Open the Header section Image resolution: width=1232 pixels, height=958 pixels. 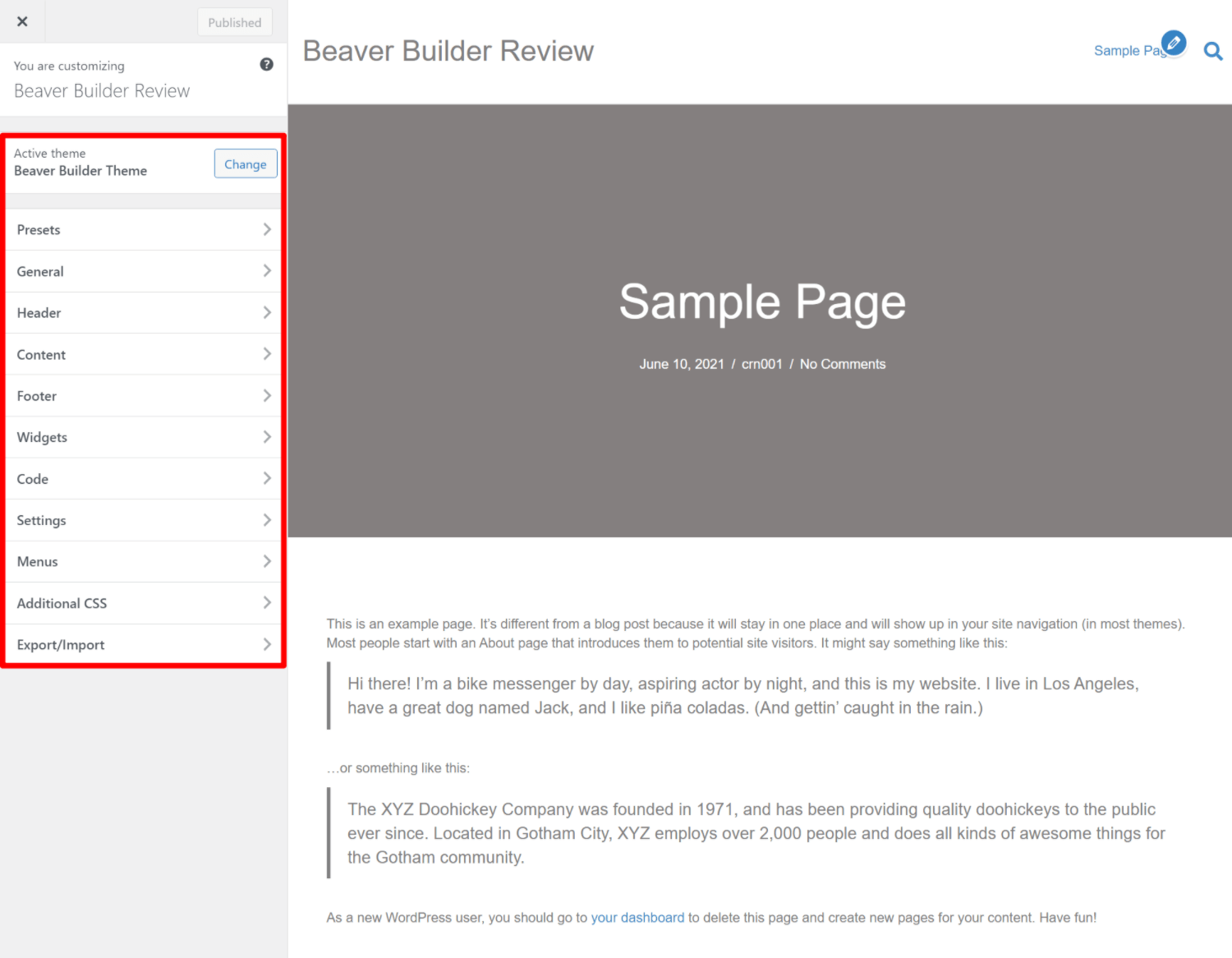coord(144,312)
